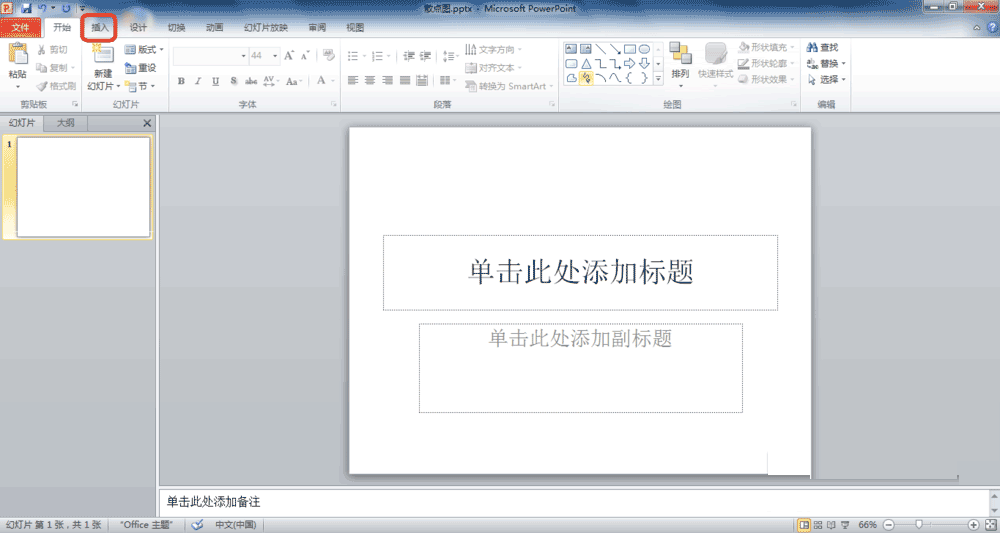The image size is (1000, 533).
Task: Open the File (文件) tab
Action: 20,27
